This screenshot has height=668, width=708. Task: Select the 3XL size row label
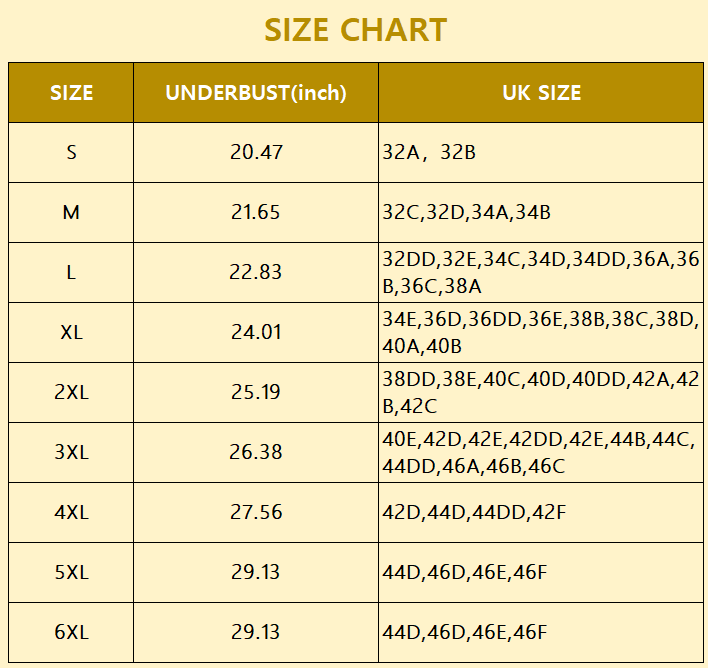click(71, 452)
